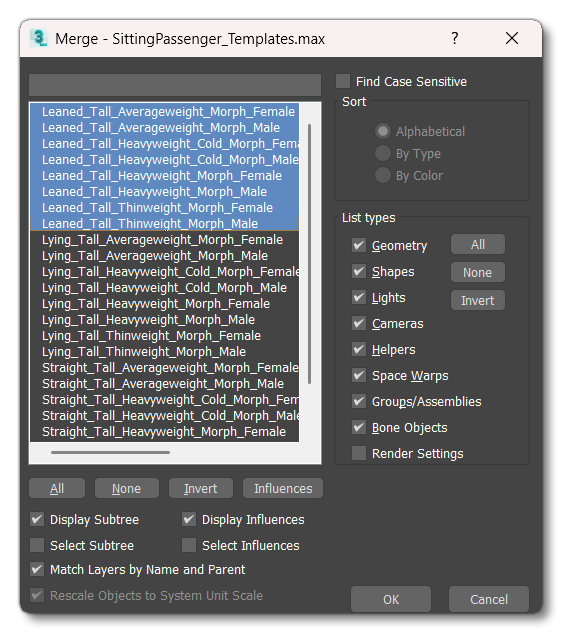Viewport: 562px width, 633px height.
Task: Select Straight_Tall_Heavyweight_Morph_Female entry
Action: pos(165,432)
